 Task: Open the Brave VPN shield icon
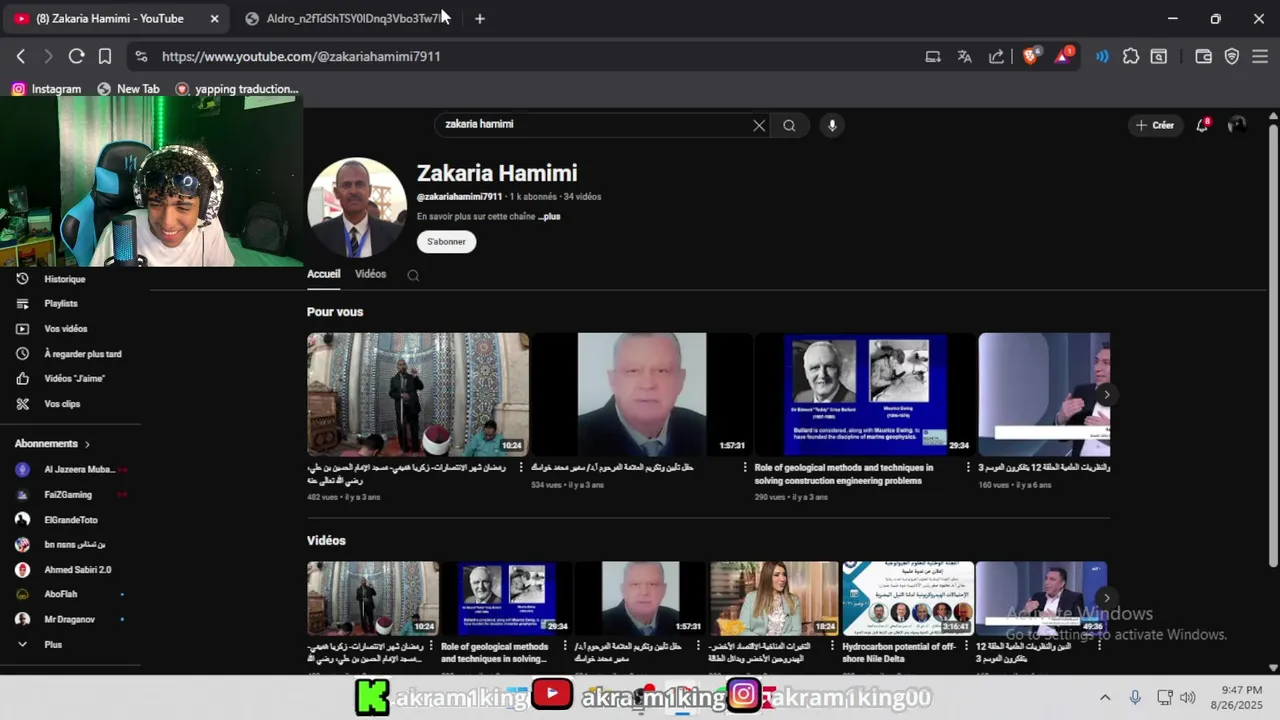[x=1232, y=57]
